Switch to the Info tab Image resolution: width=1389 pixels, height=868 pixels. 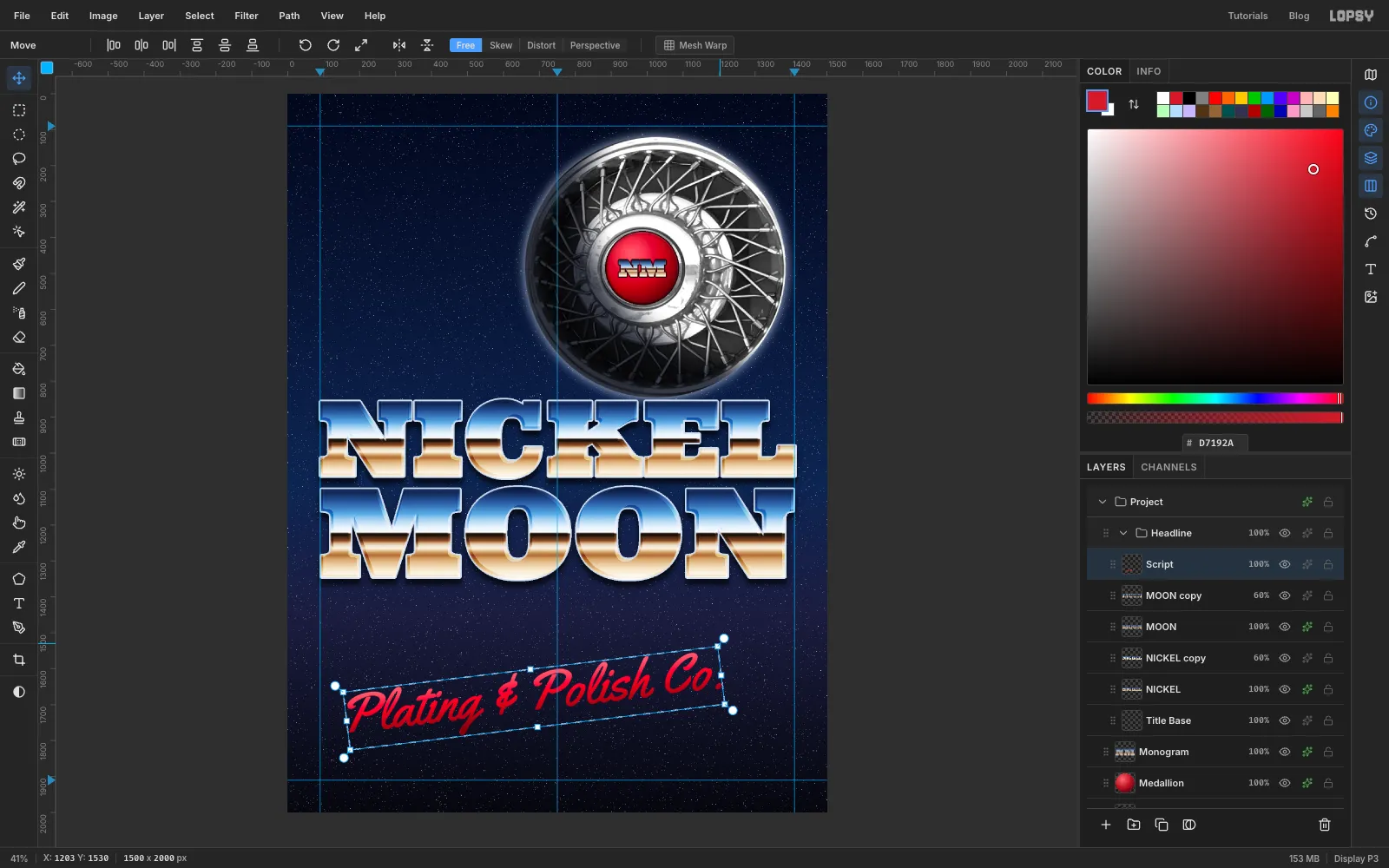click(1149, 71)
